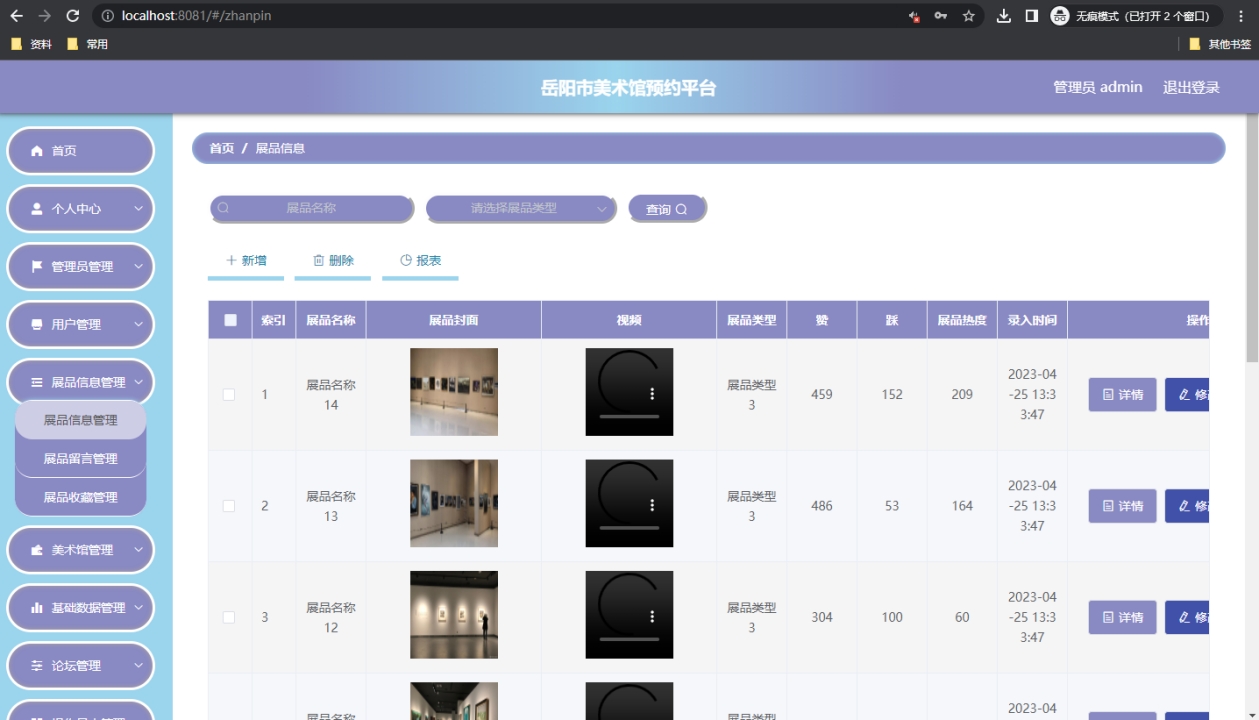Screen dimensions: 1259x720
Task: Open cover image of 展品名称12
Action: 454,614
